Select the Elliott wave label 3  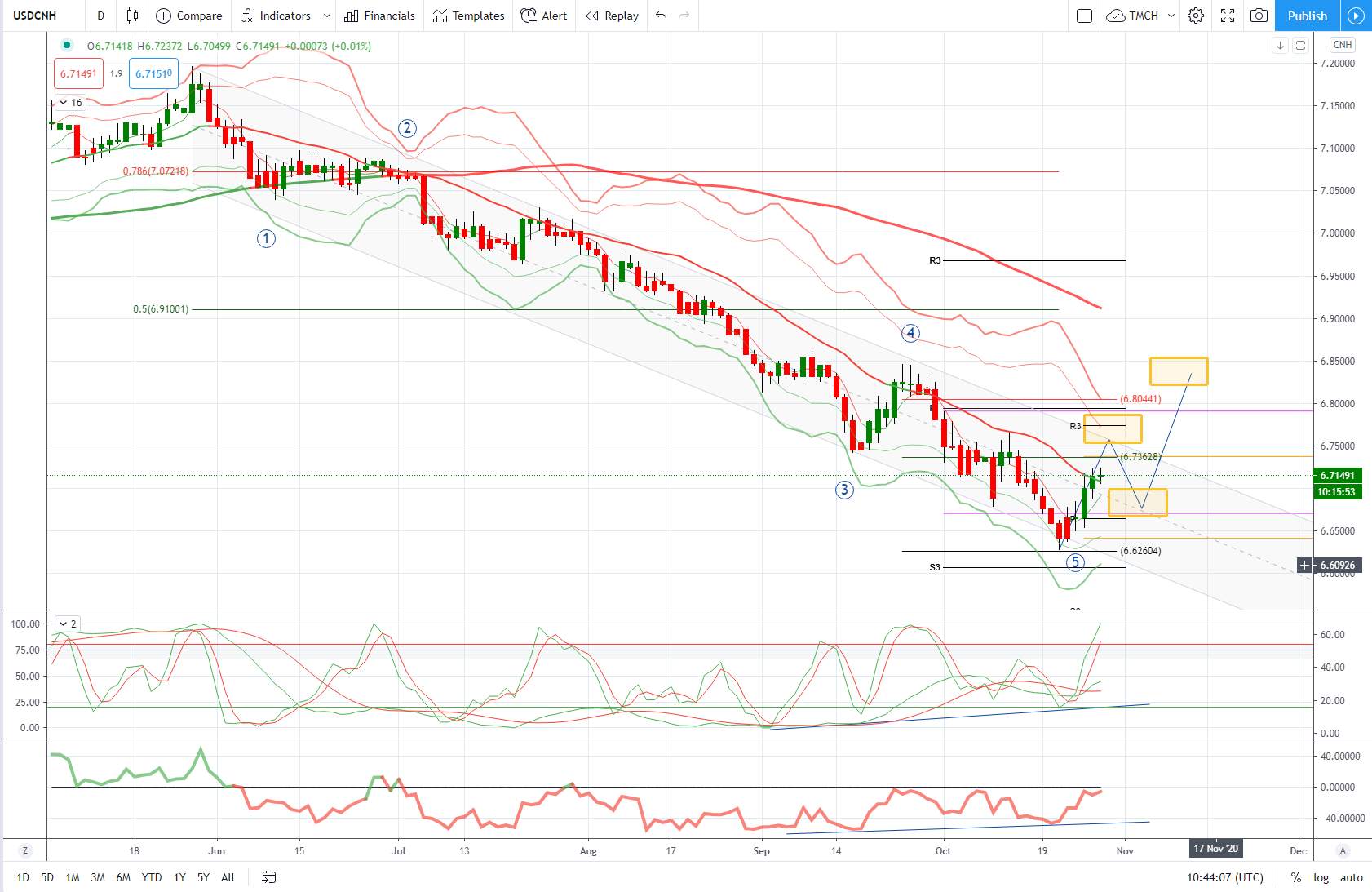click(x=844, y=490)
